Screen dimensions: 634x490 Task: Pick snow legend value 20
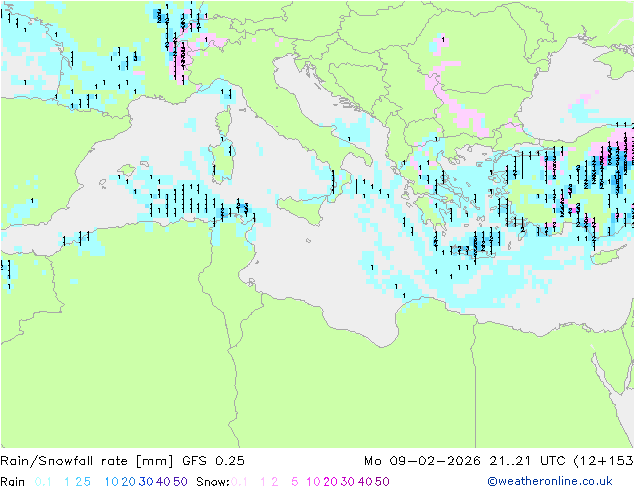click(x=331, y=482)
